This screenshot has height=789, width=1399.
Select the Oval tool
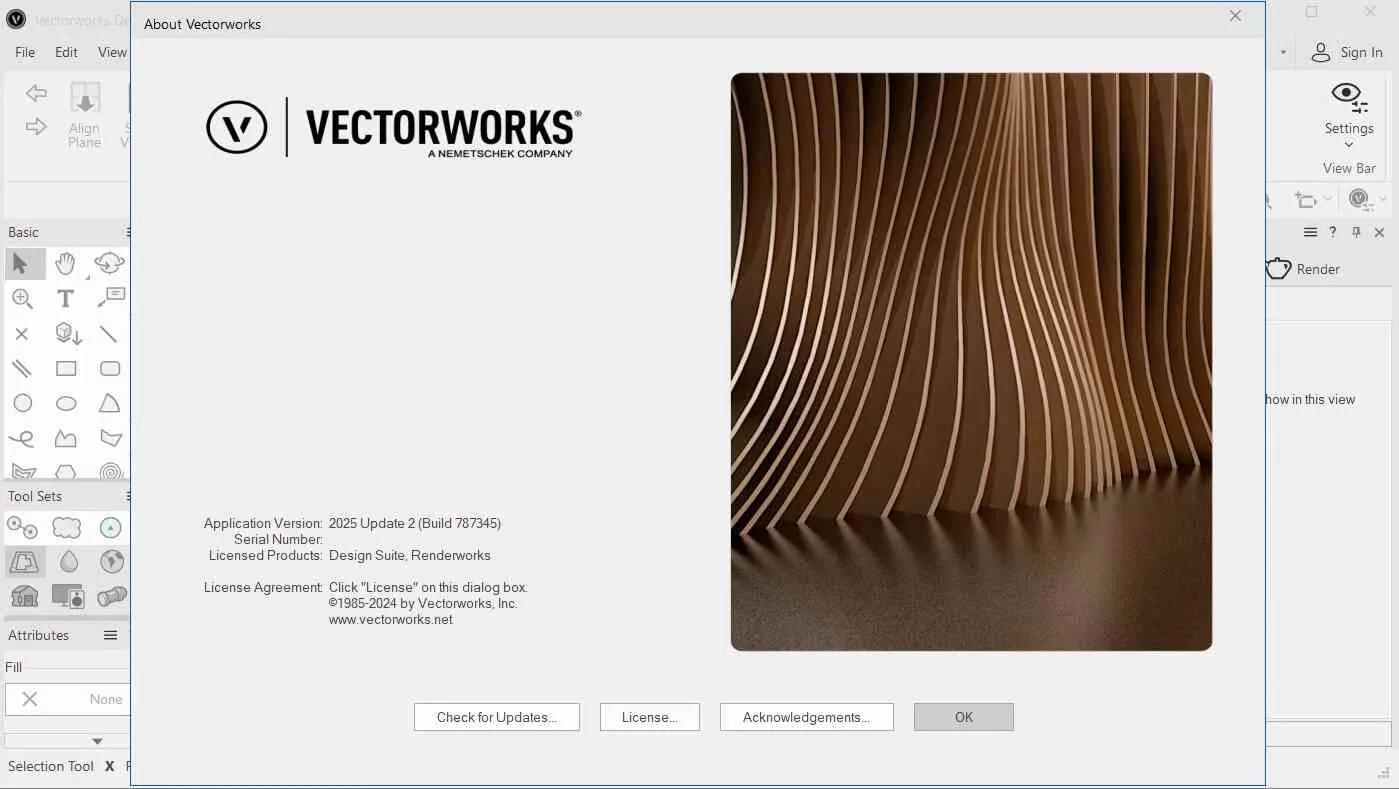pyautogui.click(x=66, y=404)
